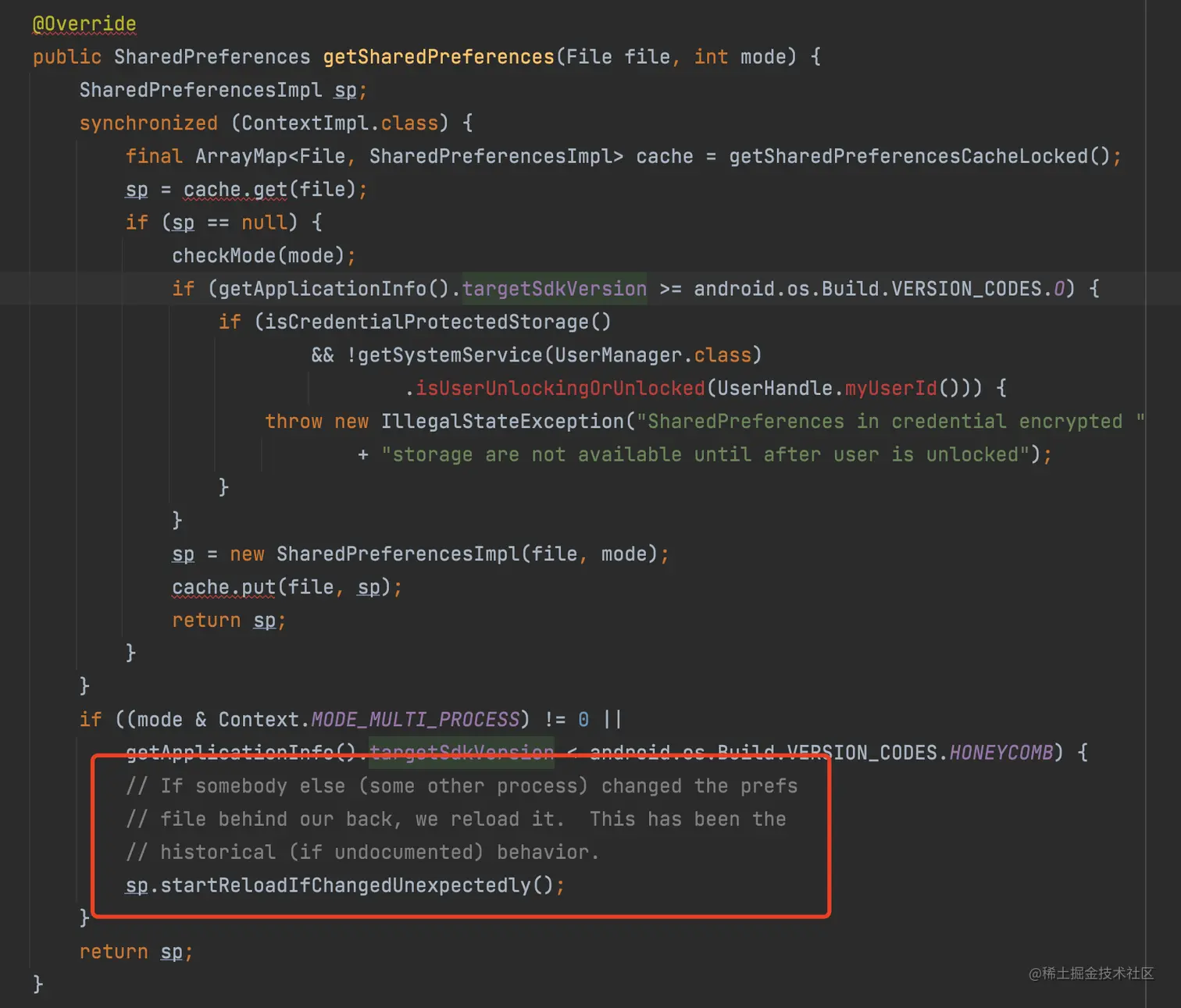Click the synchronized keyword
Viewport: 1181px width, 1008px height.
pyautogui.click(x=148, y=123)
